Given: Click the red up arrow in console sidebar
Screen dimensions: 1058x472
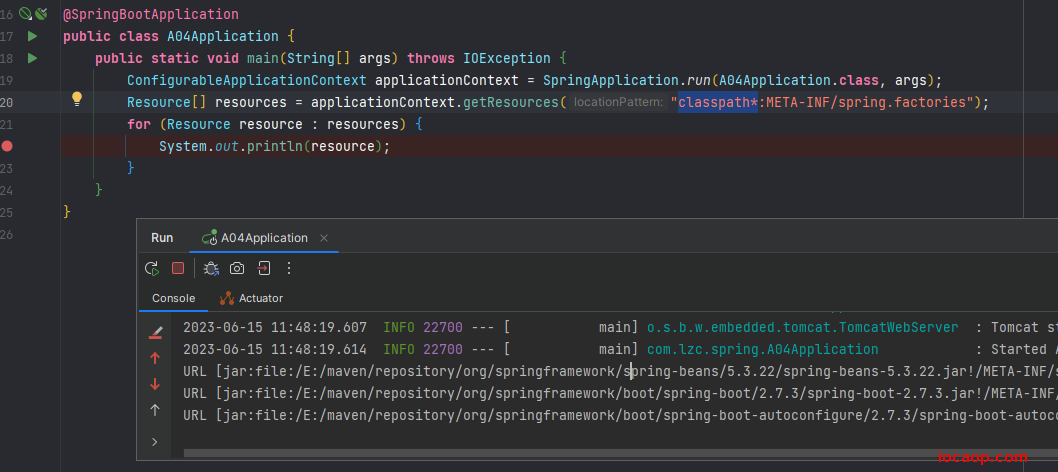Looking at the screenshot, I should click(155, 358).
